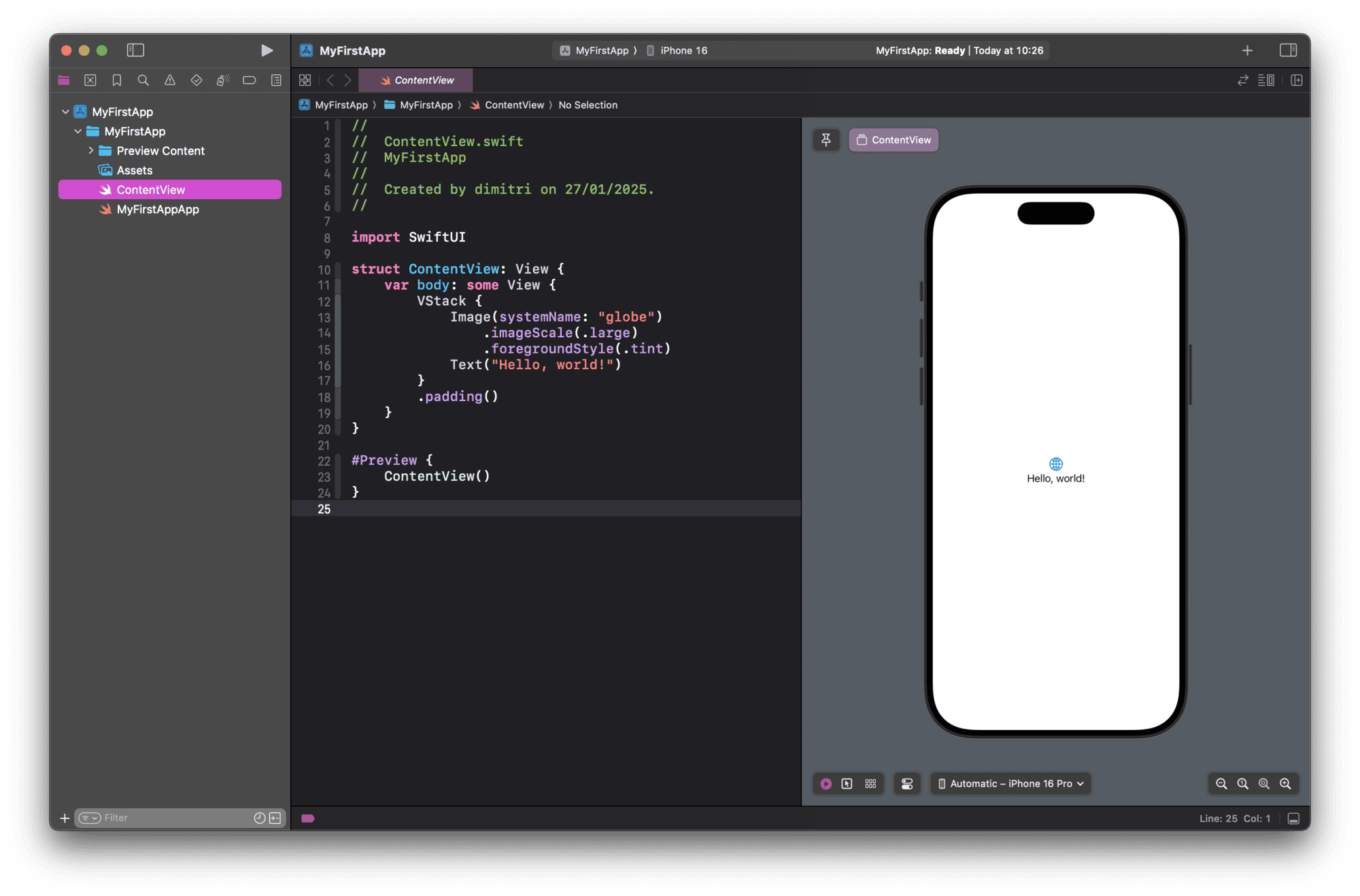Zoom preview to 100 percent
1360x896 pixels.
1242,784
